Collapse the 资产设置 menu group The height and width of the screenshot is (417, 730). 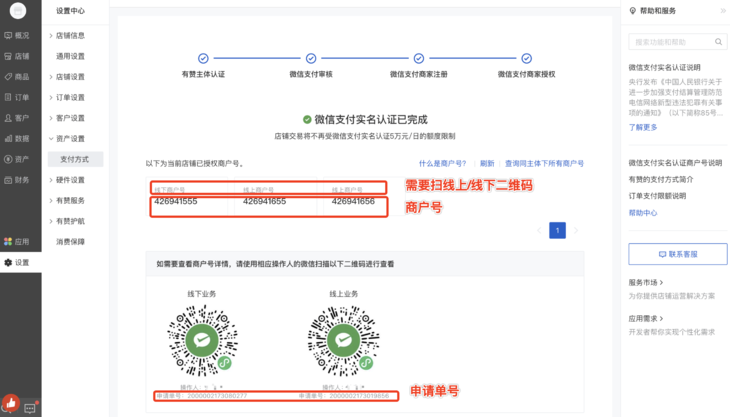coord(68,138)
